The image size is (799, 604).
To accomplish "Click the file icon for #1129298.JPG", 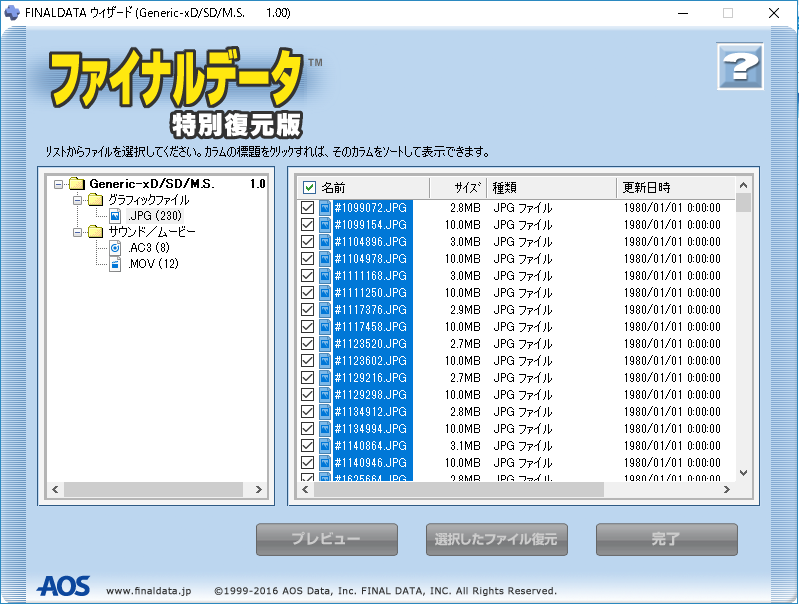I will pyautogui.click(x=325, y=395).
